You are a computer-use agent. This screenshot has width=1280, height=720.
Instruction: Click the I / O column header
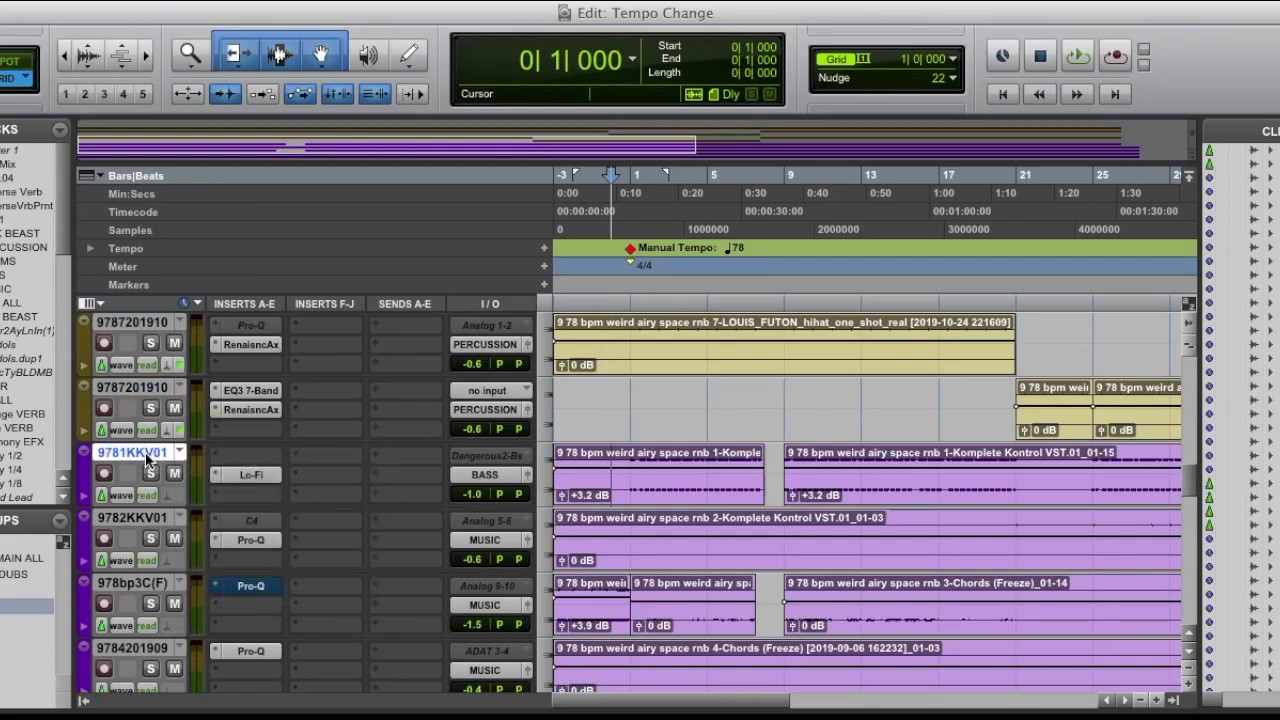point(490,304)
